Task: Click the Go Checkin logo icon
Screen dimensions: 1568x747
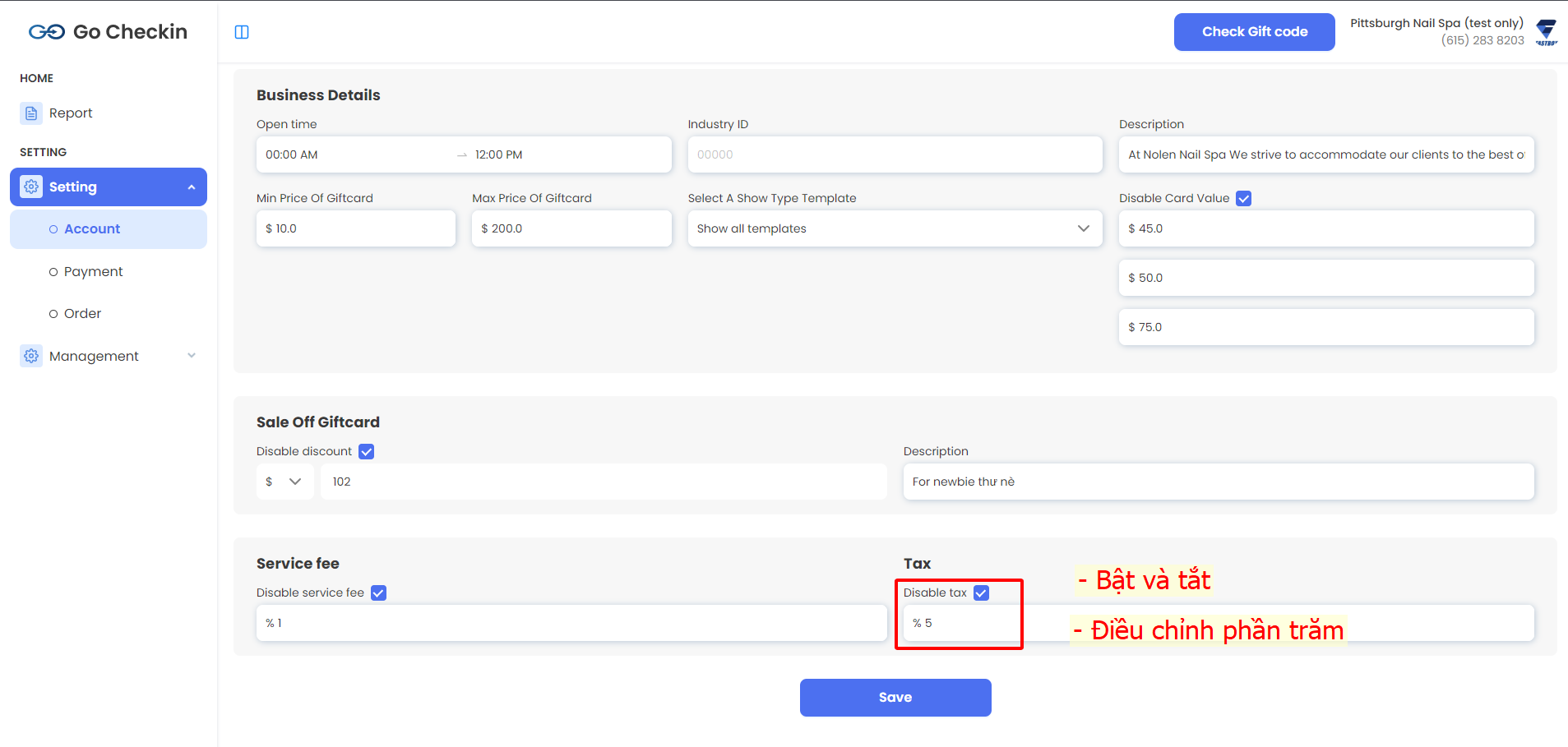Action: click(46, 32)
